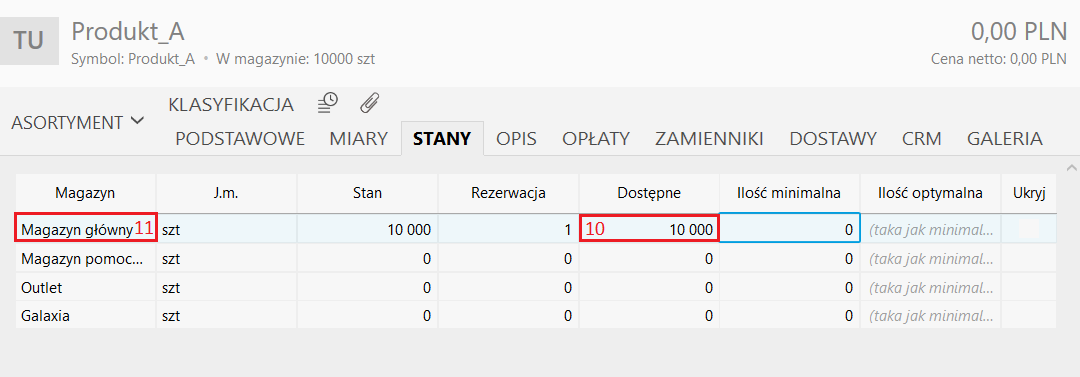Toggle Ukryj checkbox for Magazyn główny

click(x=1028, y=229)
